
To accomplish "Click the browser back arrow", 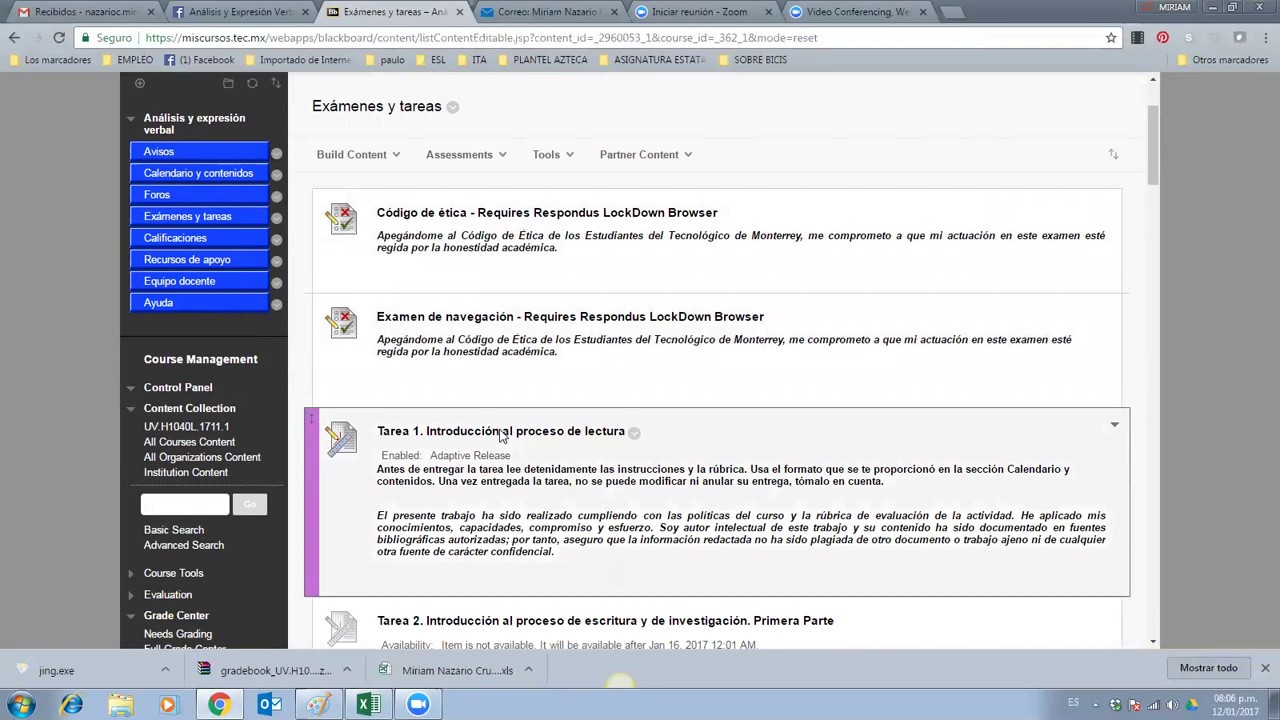I will coord(14,38).
